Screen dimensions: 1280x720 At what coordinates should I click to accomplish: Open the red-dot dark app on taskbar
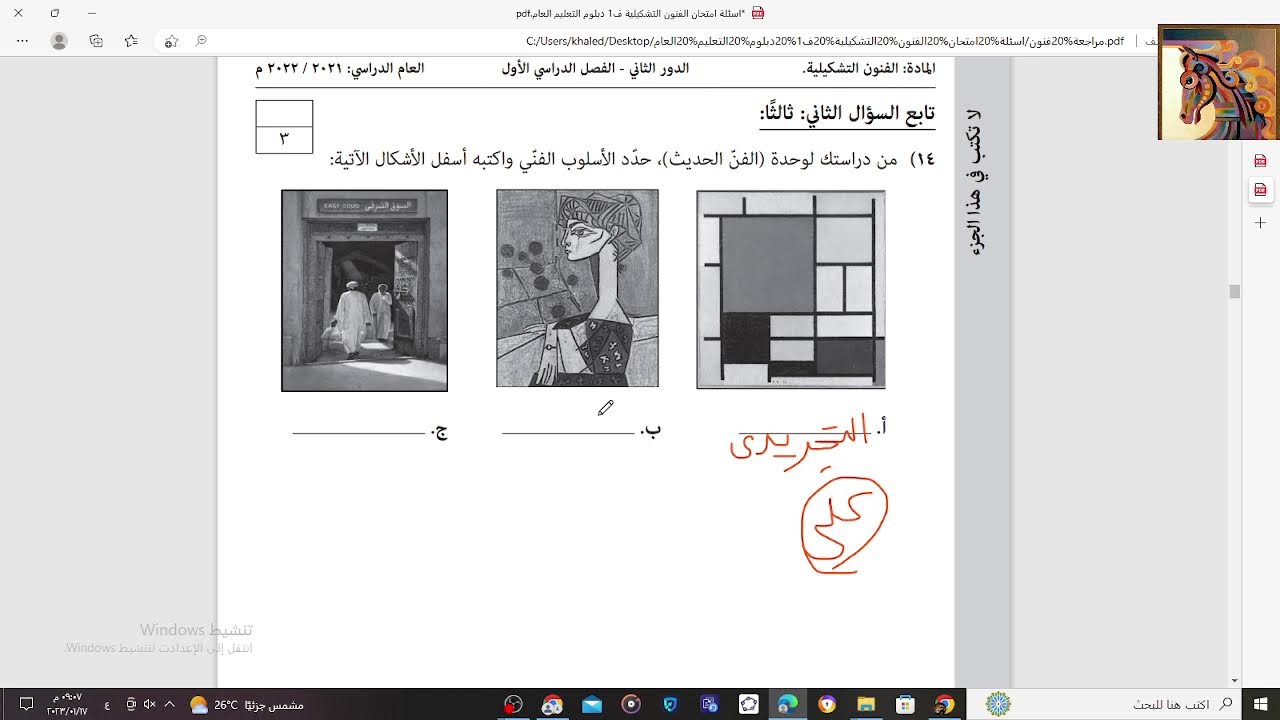(x=513, y=704)
